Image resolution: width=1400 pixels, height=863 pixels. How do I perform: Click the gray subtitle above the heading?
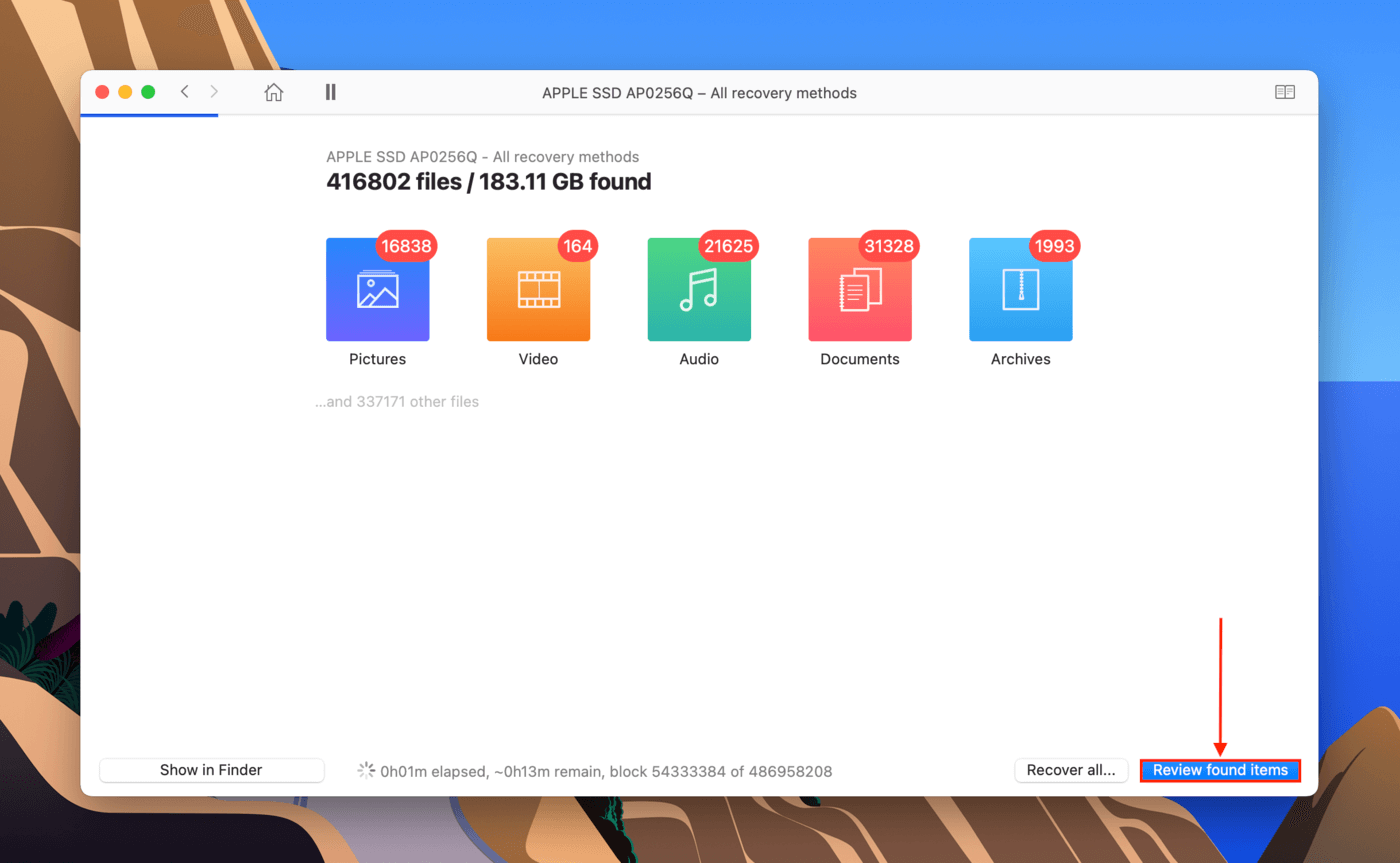pos(483,157)
